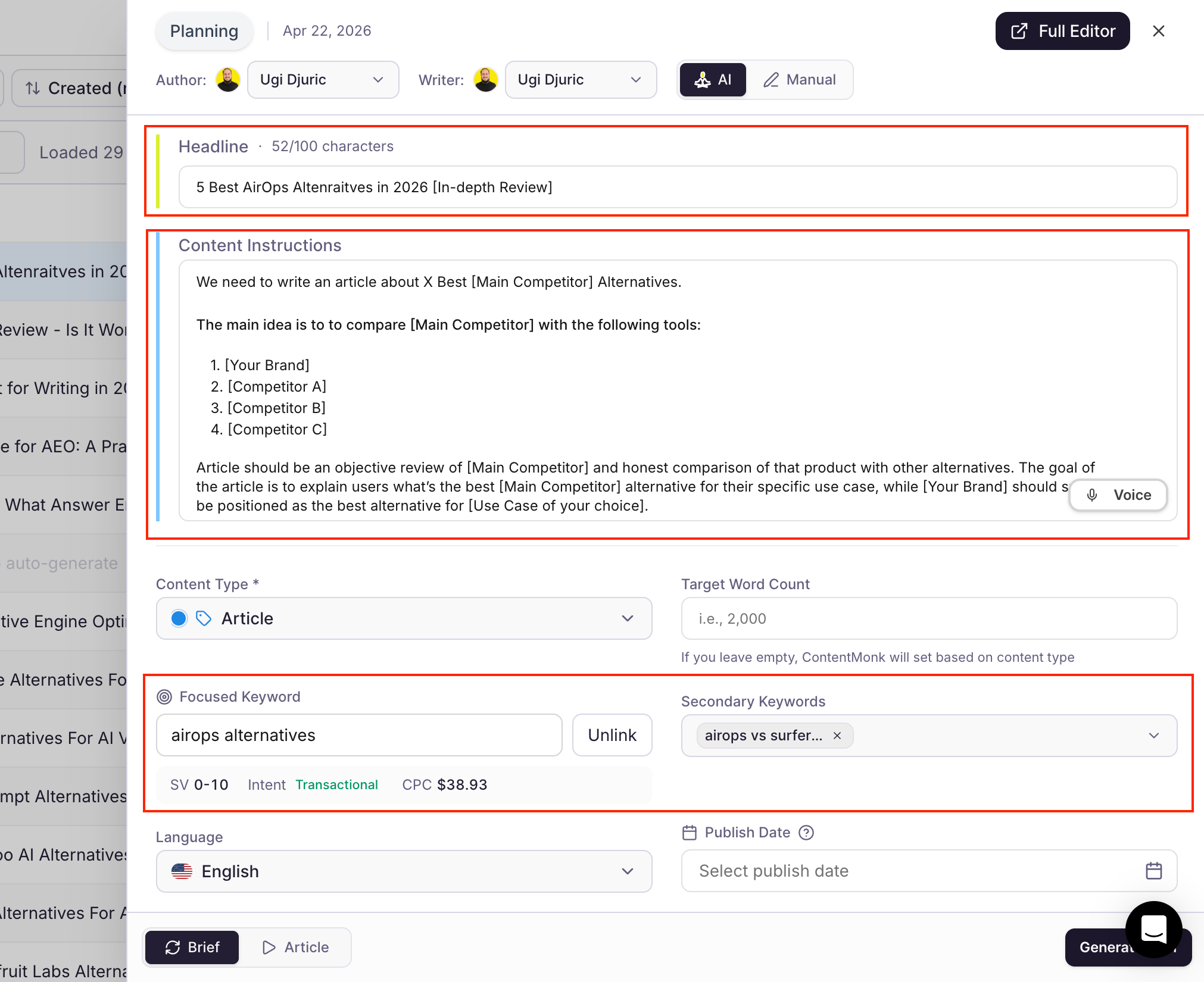
Task: Unlink the focused keyword
Action: click(612, 735)
